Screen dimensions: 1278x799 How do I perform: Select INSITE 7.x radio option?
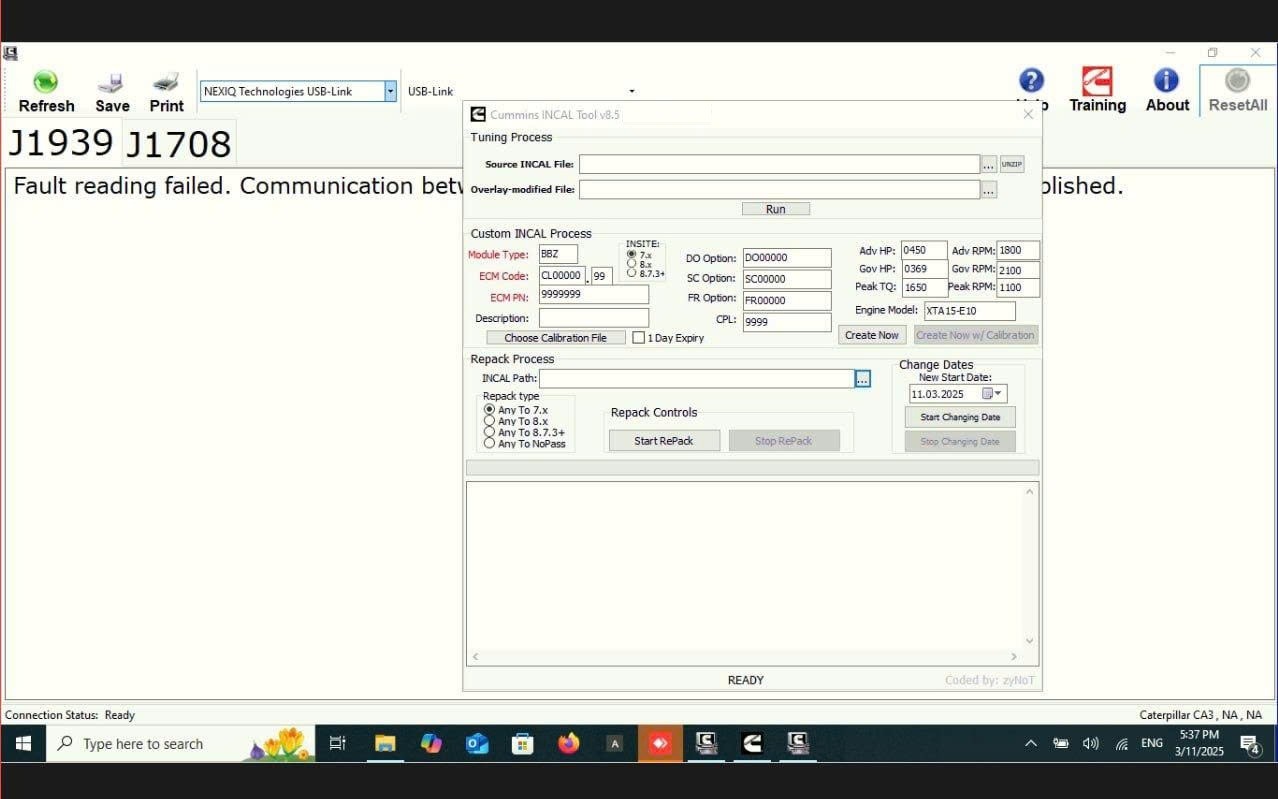631,255
